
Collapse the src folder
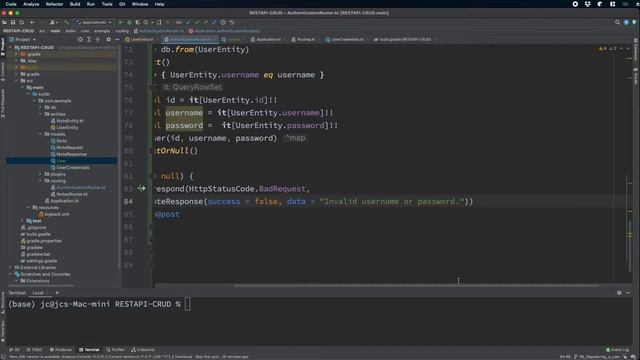[x=17, y=81]
